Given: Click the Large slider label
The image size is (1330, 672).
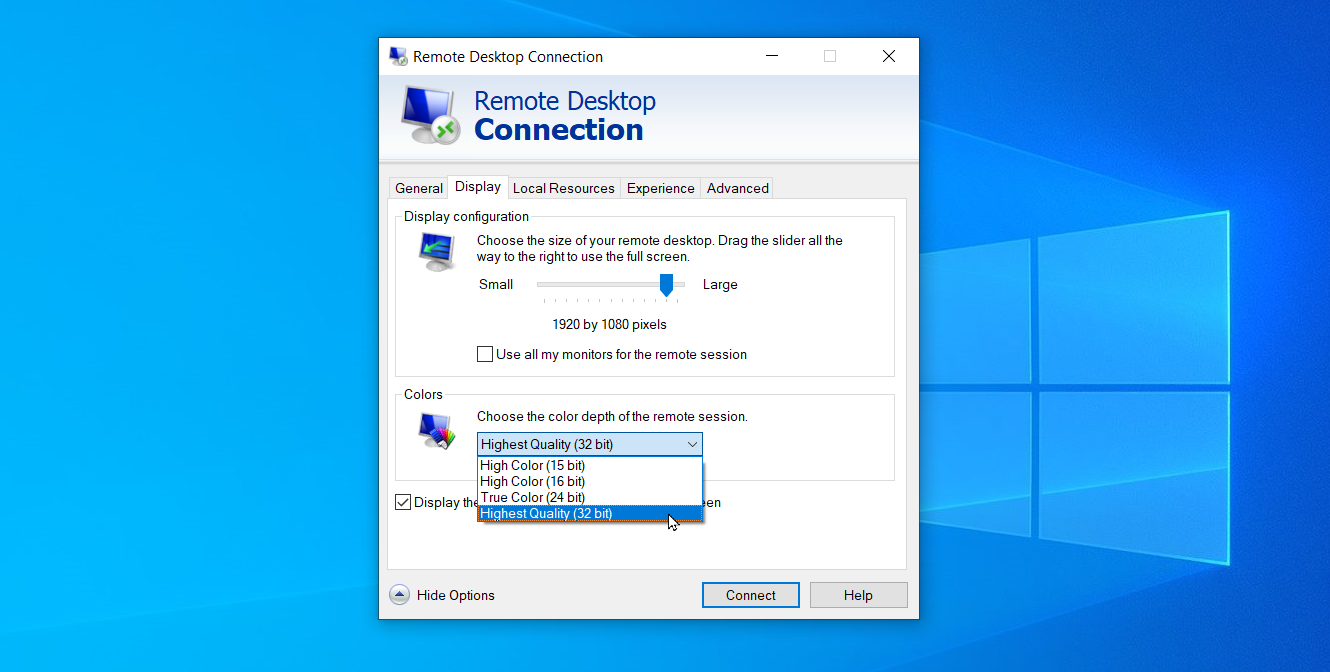Looking at the screenshot, I should point(720,284).
